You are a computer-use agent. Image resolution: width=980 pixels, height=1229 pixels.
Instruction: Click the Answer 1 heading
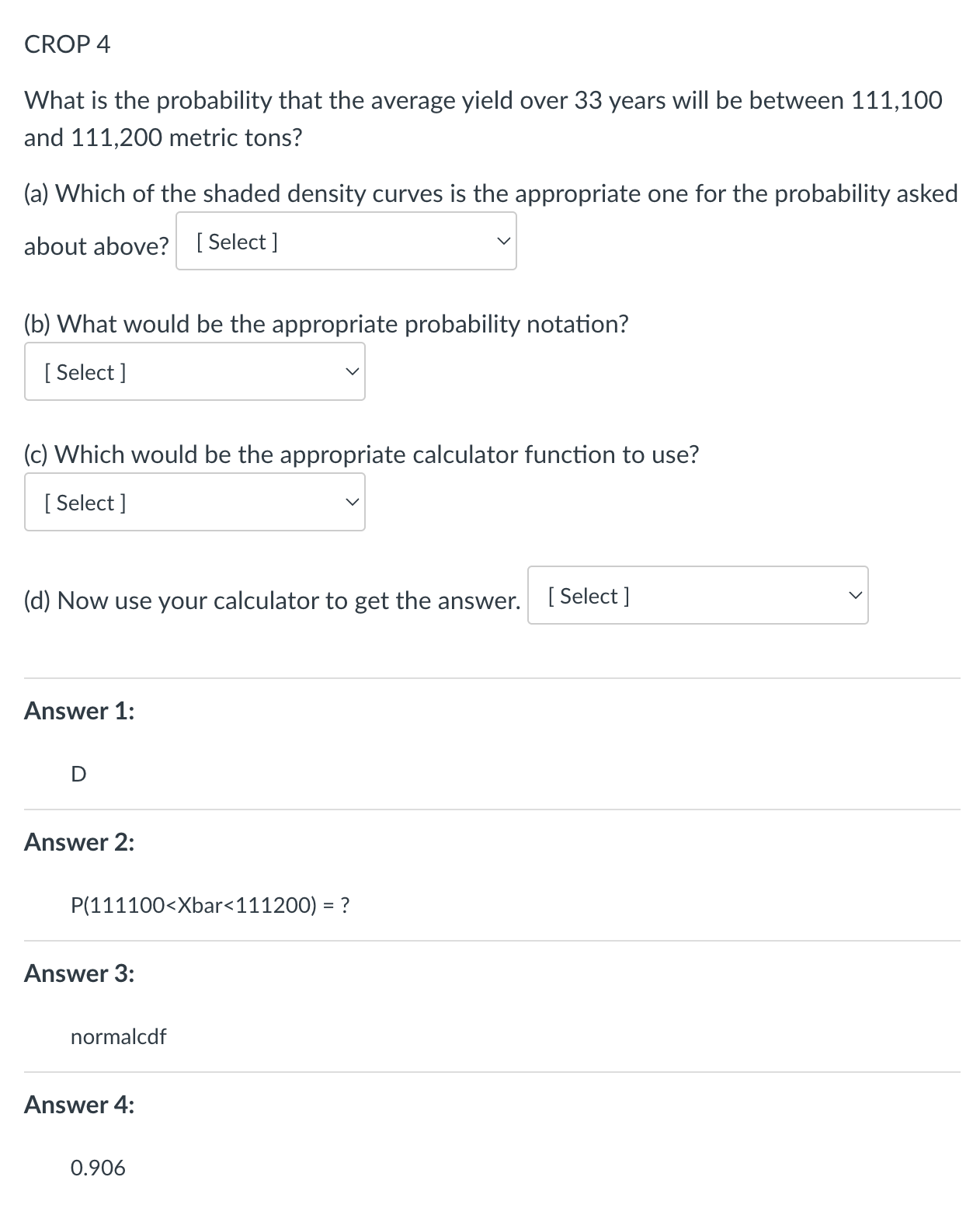point(80,711)
